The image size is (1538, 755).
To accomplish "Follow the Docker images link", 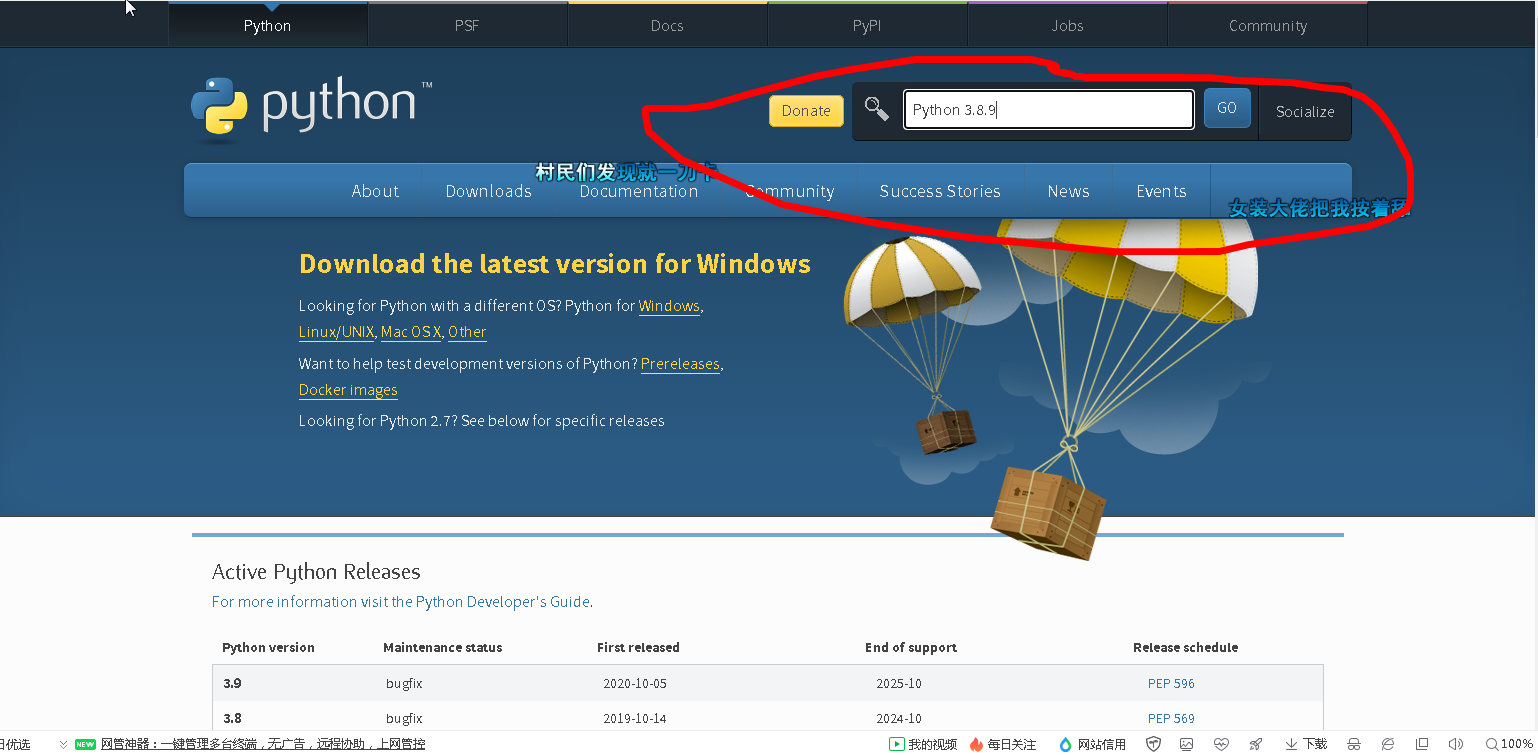I will pyautogui.click(x=348, y=390).
